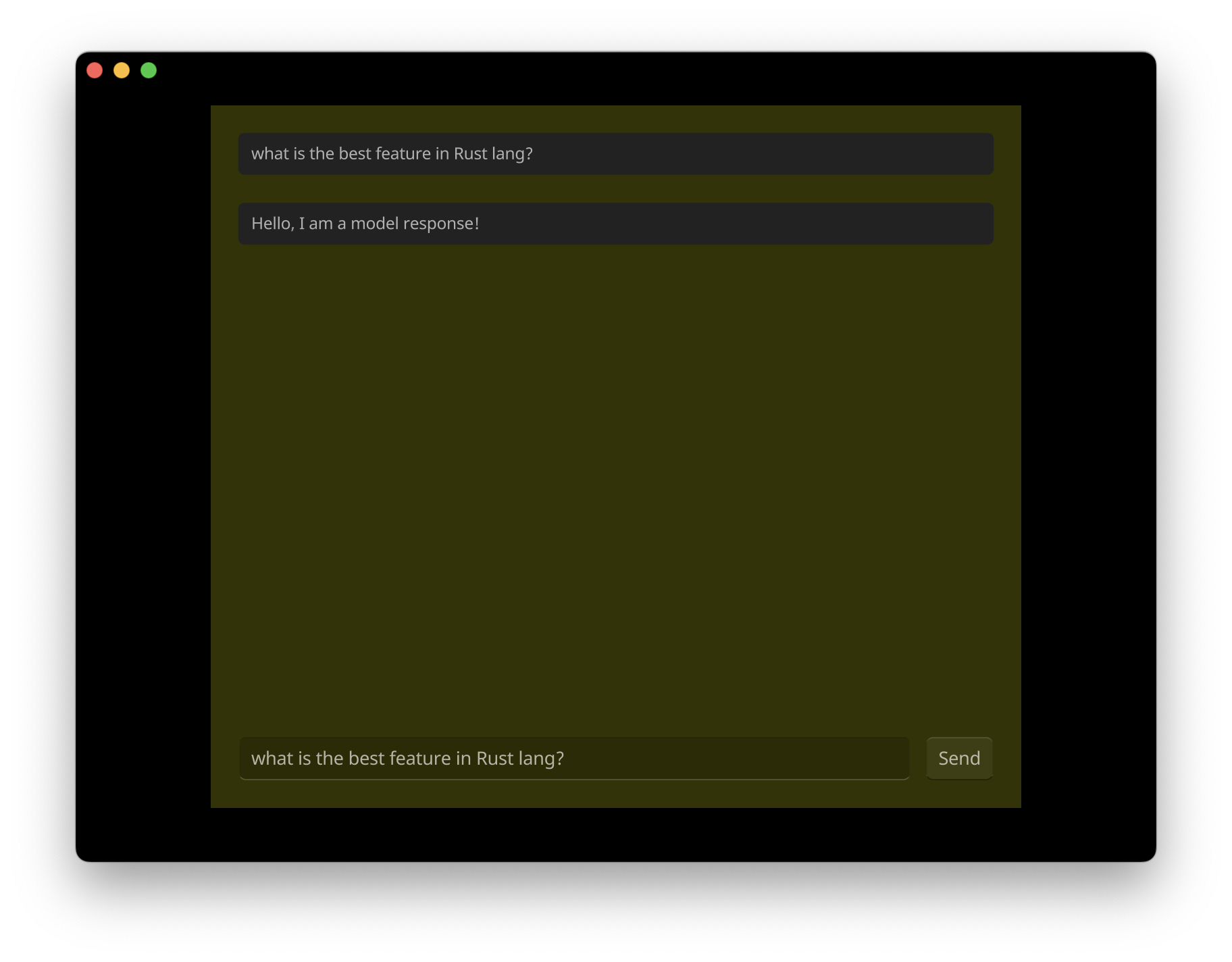Minimize the window with yellow button
1232x962 pixels.
(122, 70)
